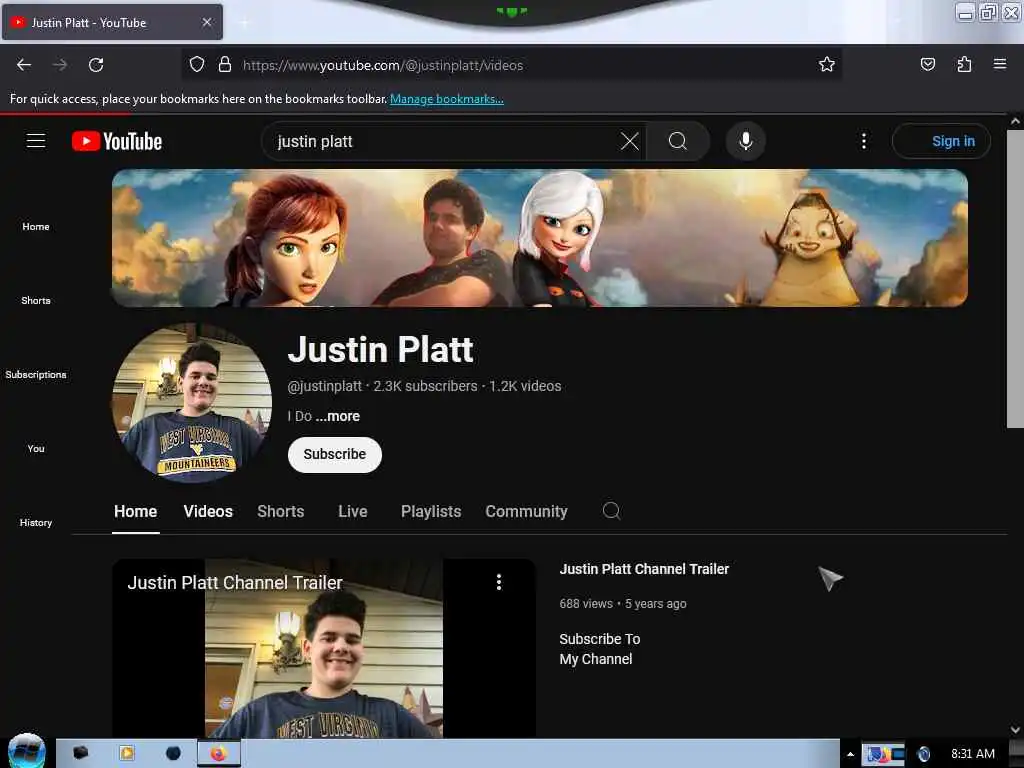The image size is (1024, 768).
Task: Search within channel magnifier icon
Action: [x=611, y=511]
